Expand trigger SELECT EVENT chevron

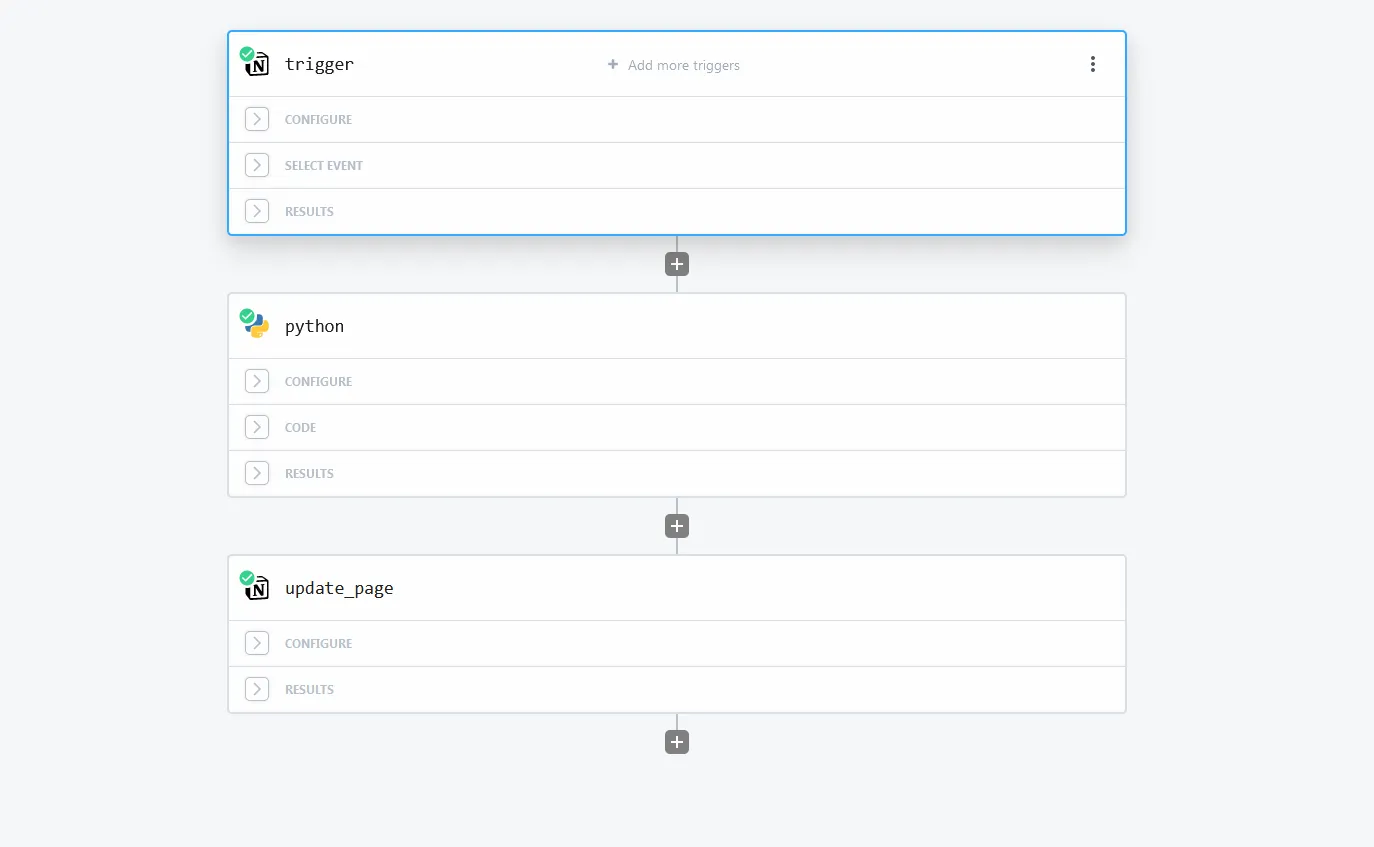tap(257, 165)
